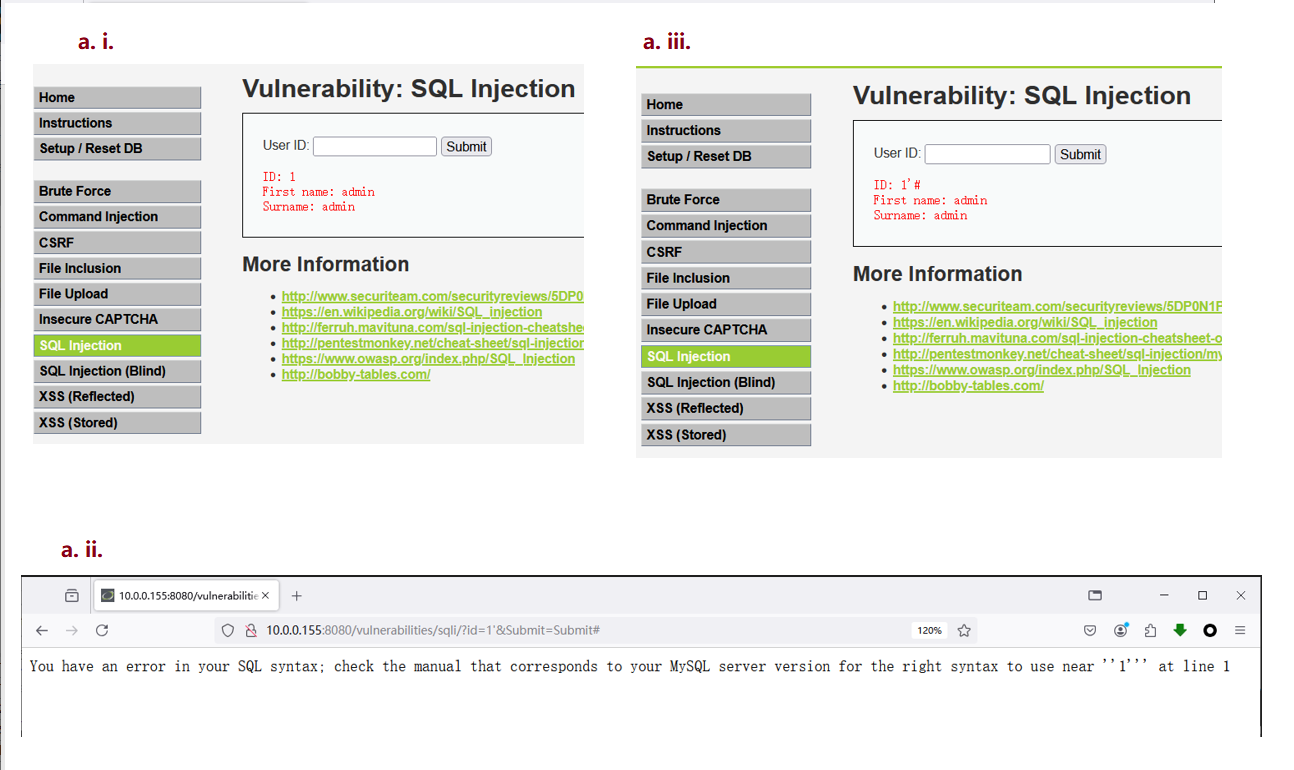Open ferruh.mavituna.com link on ID: 1'# page
This screenshot has height=770, width=1294.
tap(1057, 338)
